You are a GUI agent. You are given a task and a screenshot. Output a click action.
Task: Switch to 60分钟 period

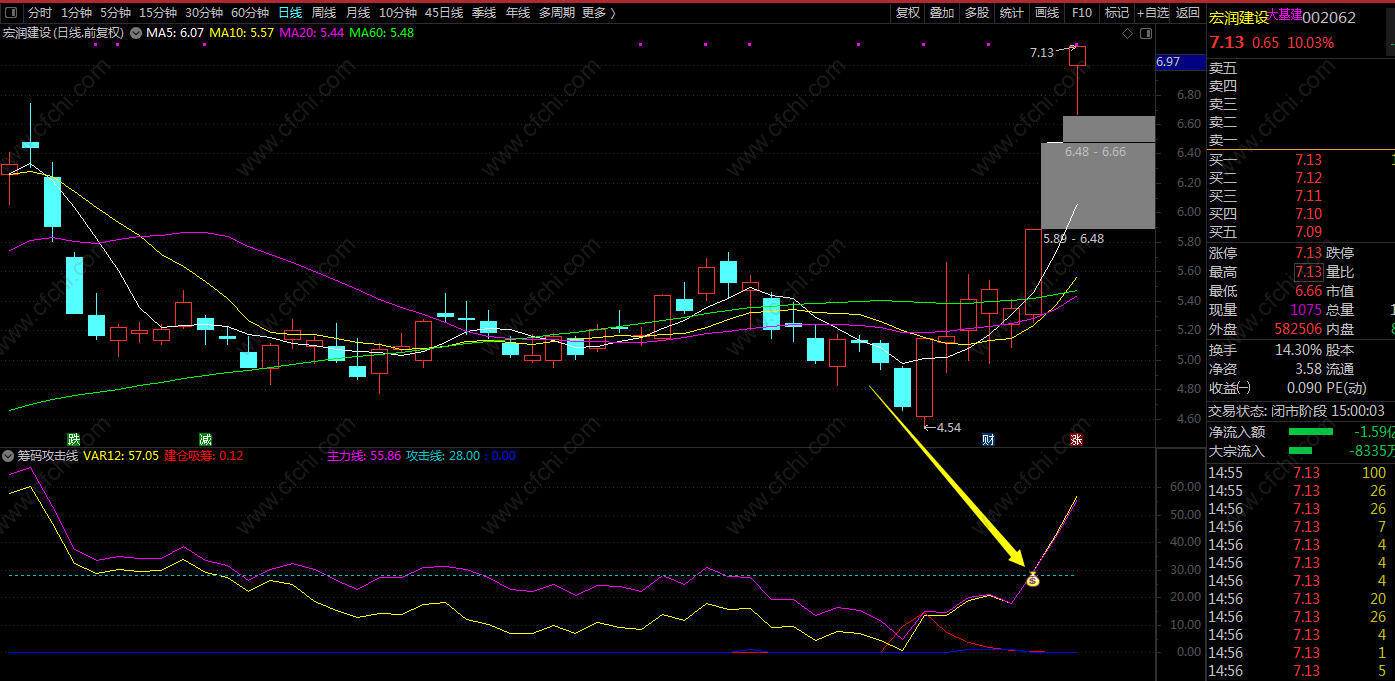250,13
